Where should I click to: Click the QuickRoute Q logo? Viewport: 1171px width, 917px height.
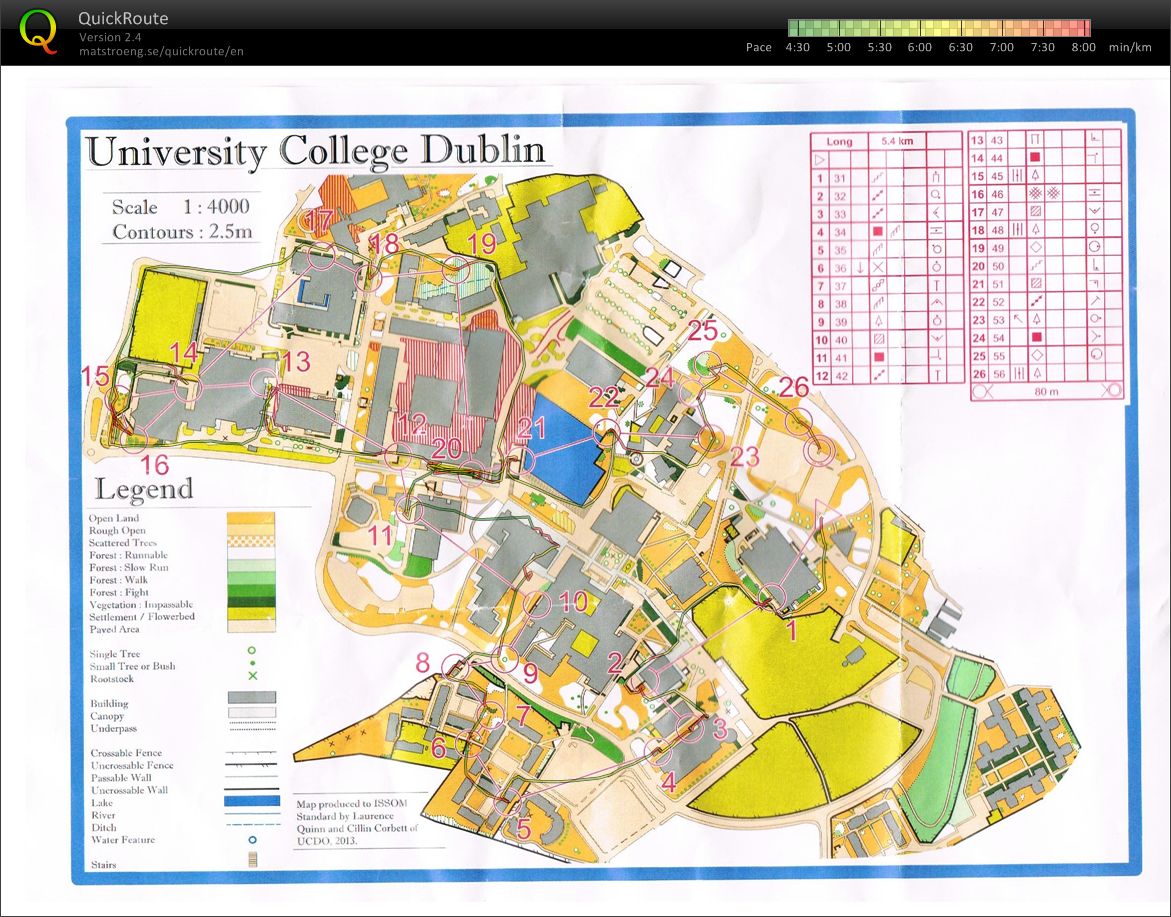[x=37, y=32]
